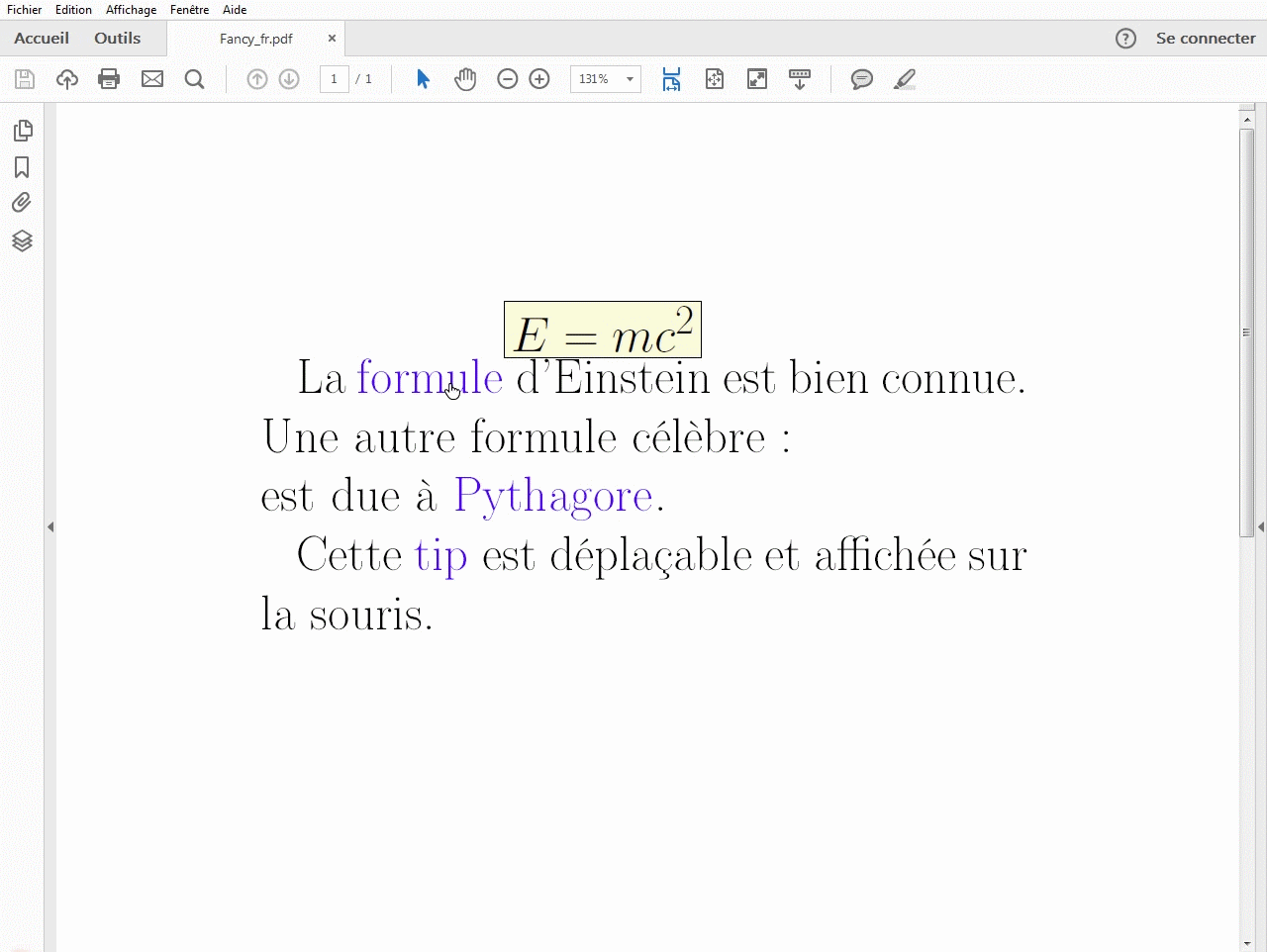Toggle fit to window width

coord(671,79)
